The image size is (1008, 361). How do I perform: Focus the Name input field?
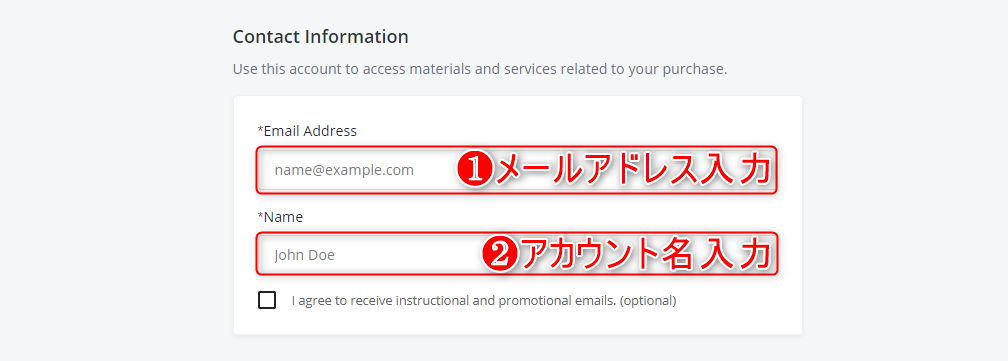click(x=517, y=254)
